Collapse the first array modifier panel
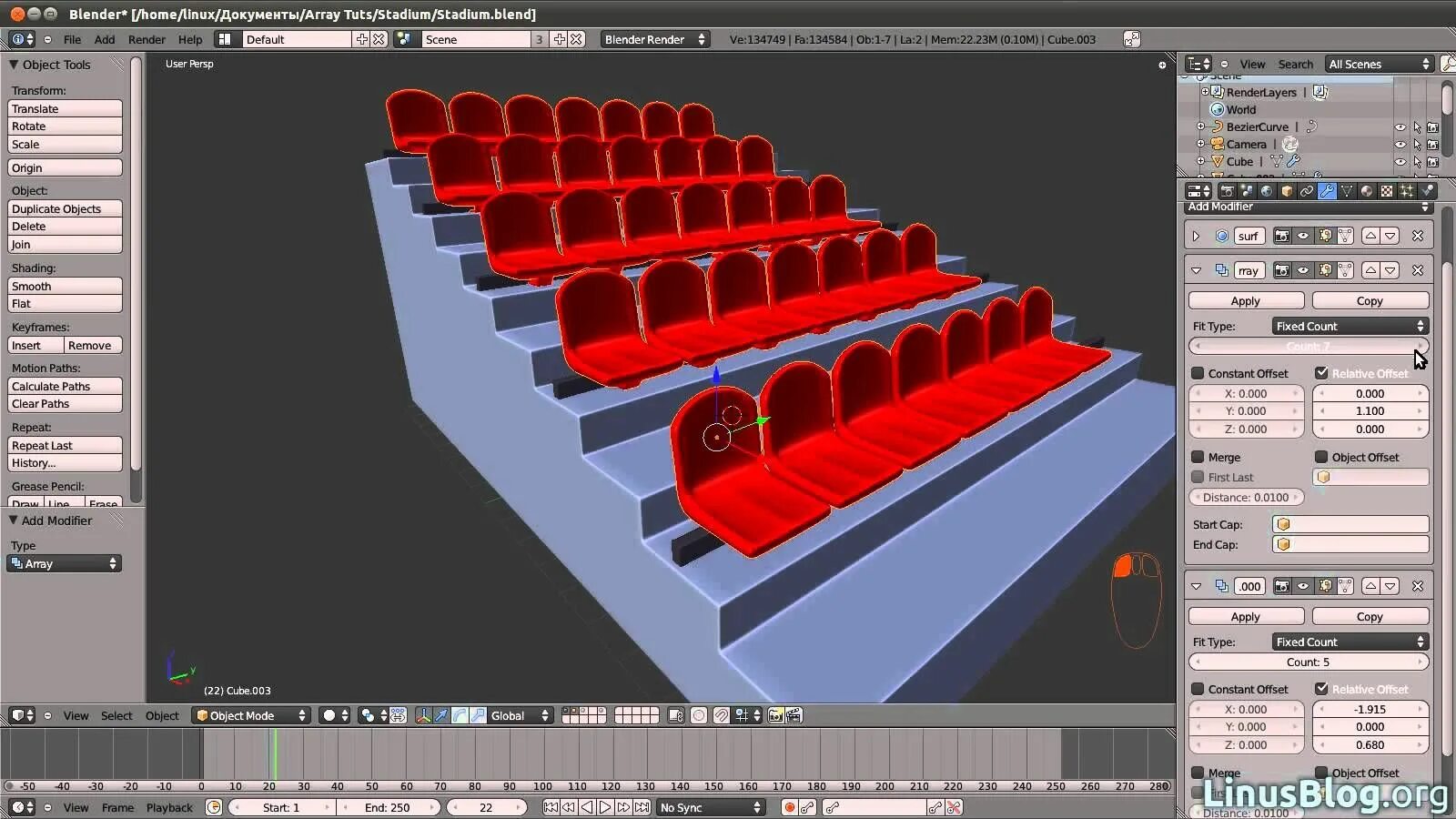The image size is (1456, 819). tap(1197, 270)
